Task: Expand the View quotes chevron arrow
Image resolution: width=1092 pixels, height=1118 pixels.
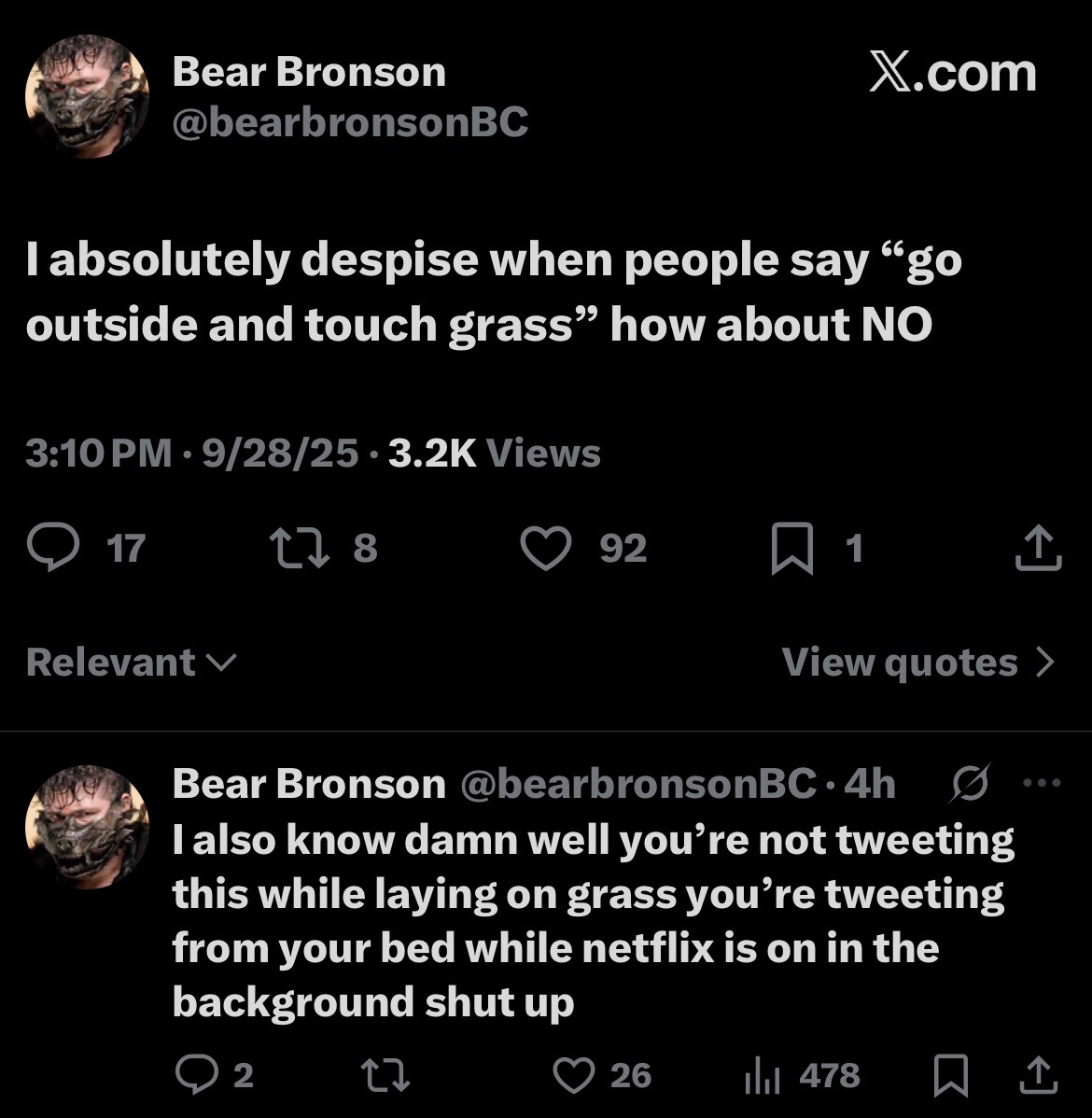Action: (1045, 663)
